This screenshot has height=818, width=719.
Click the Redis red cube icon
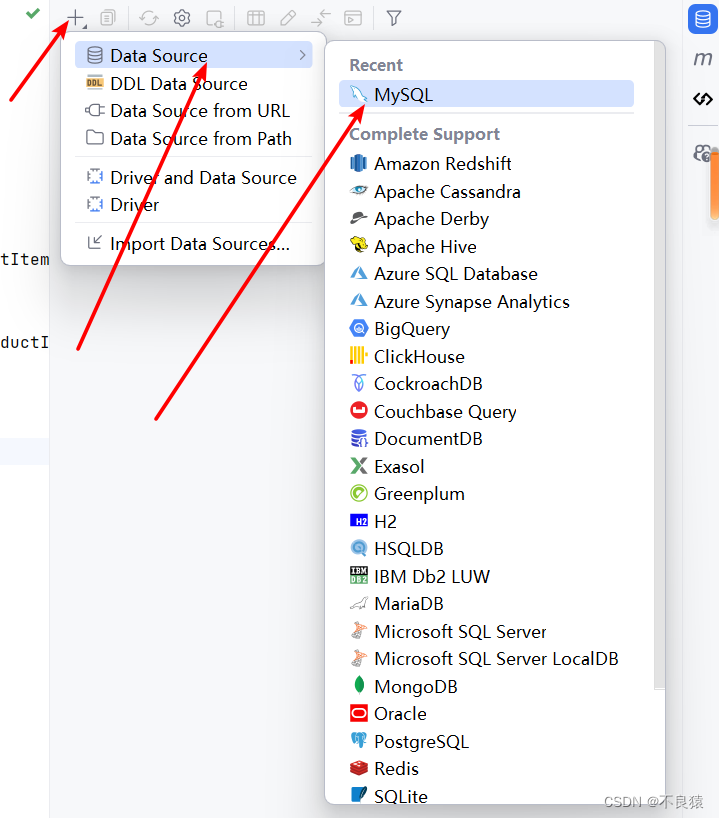(x=358, y=767)
